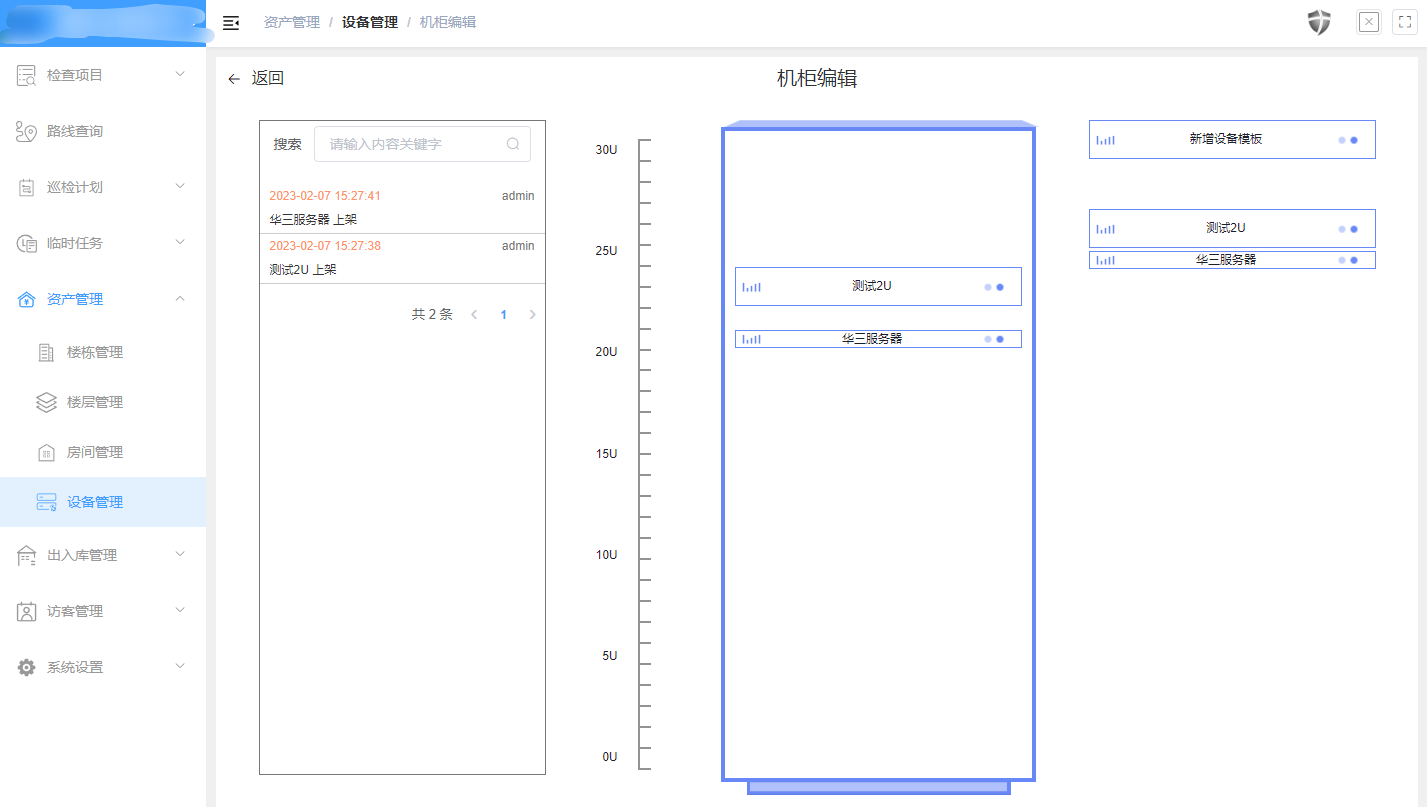The width and height of the screenshot is (1427, 807).
Task: Click the shield icon in the top bar
Action: 1319,22
